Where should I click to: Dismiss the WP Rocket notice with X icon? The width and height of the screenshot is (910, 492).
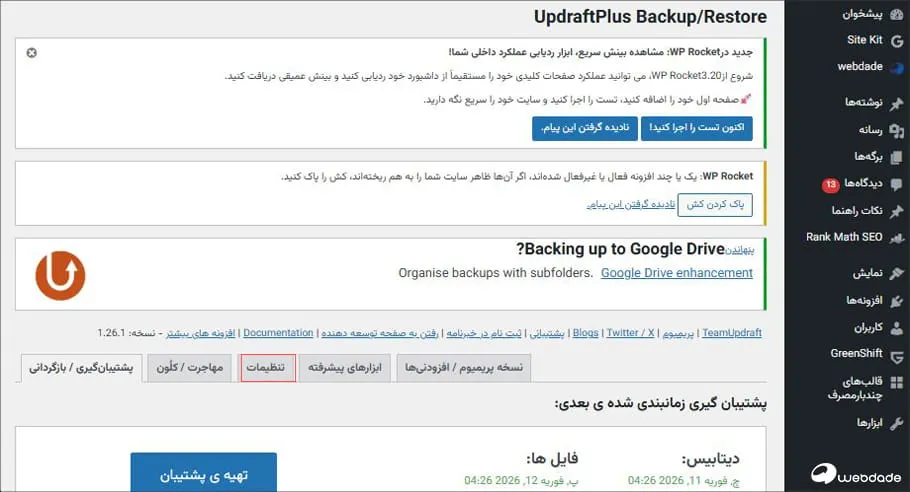click(31, 53)
